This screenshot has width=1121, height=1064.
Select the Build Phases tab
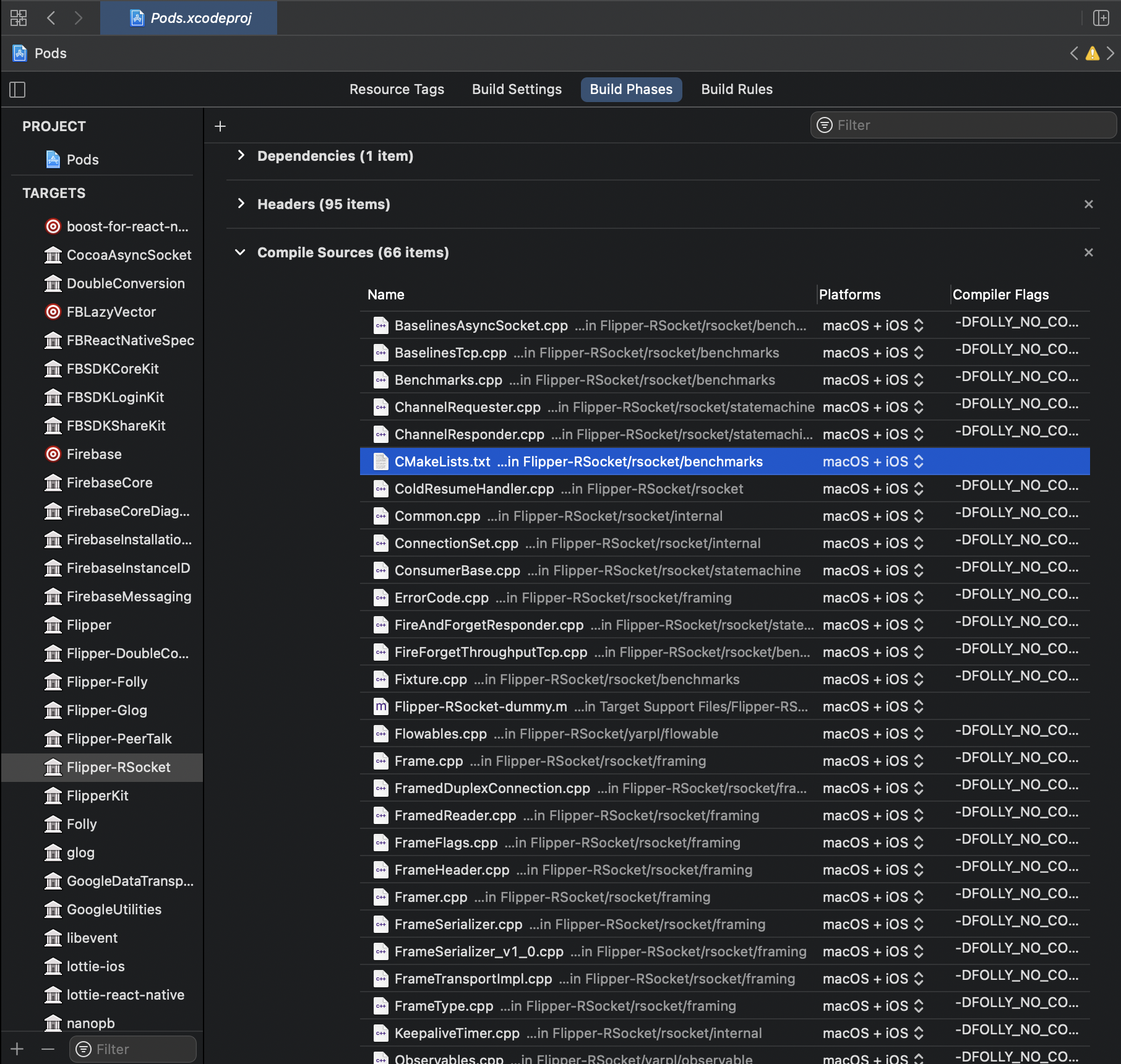[631, 89]
